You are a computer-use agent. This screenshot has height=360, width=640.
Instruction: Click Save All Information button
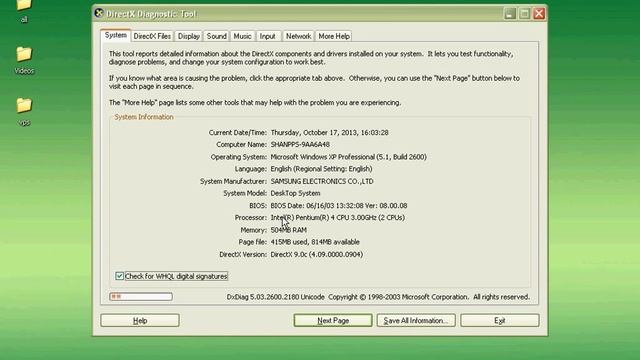416,320
